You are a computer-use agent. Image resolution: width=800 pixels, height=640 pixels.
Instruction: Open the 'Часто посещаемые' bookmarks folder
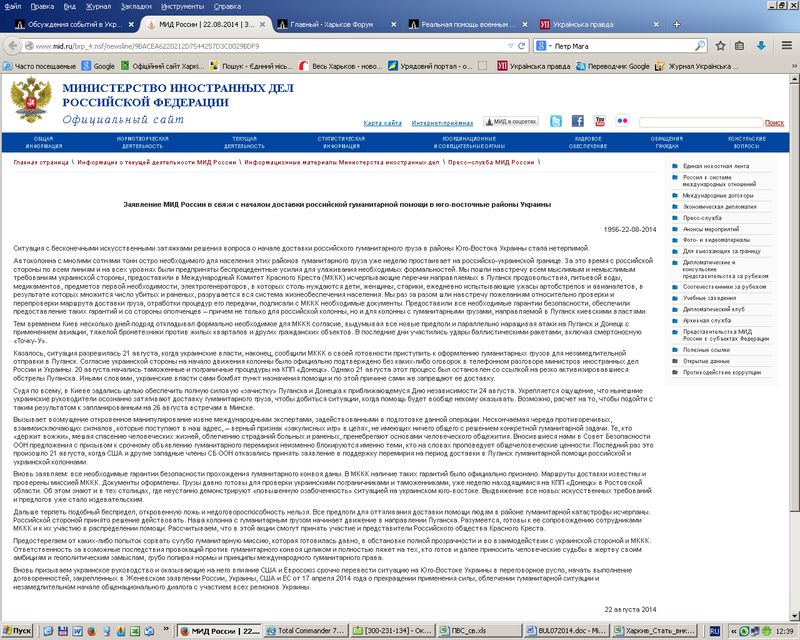pyautogui.click(x=39, y=66)
